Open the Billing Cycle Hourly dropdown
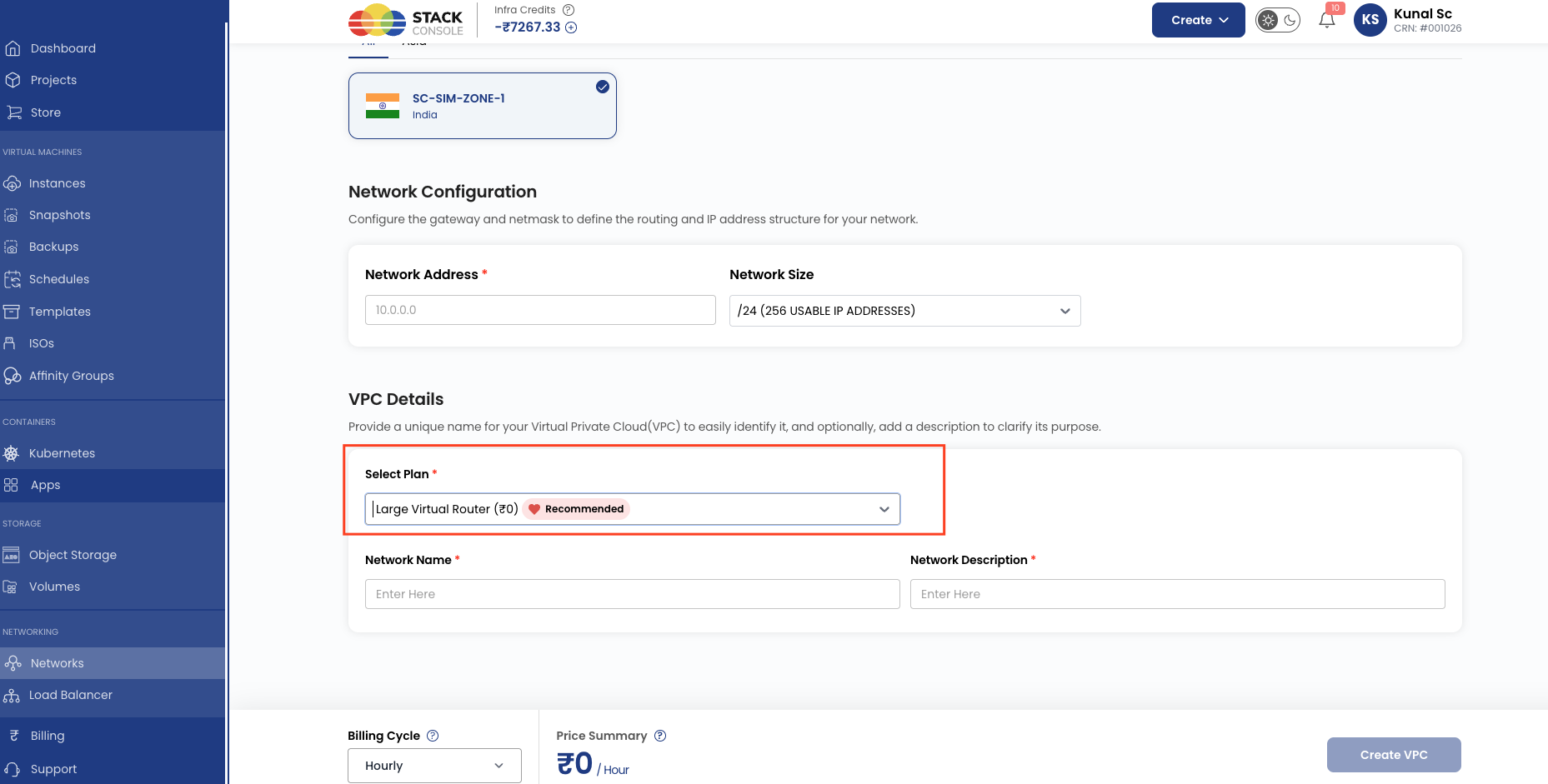Screen dimensions: 1548x784 pos(434,766)
